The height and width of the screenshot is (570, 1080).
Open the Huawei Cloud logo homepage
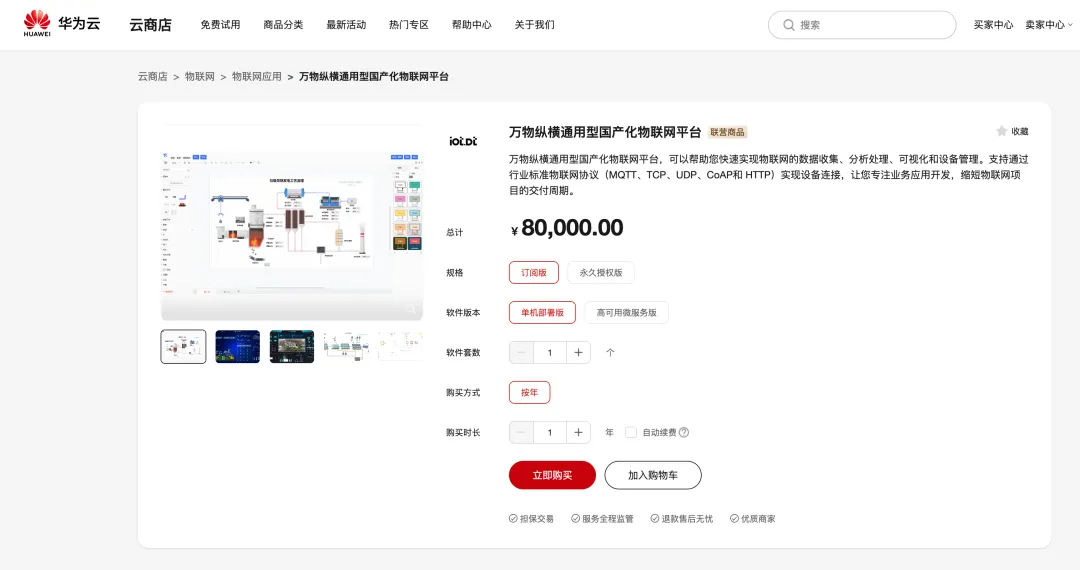tap(62, 24)
